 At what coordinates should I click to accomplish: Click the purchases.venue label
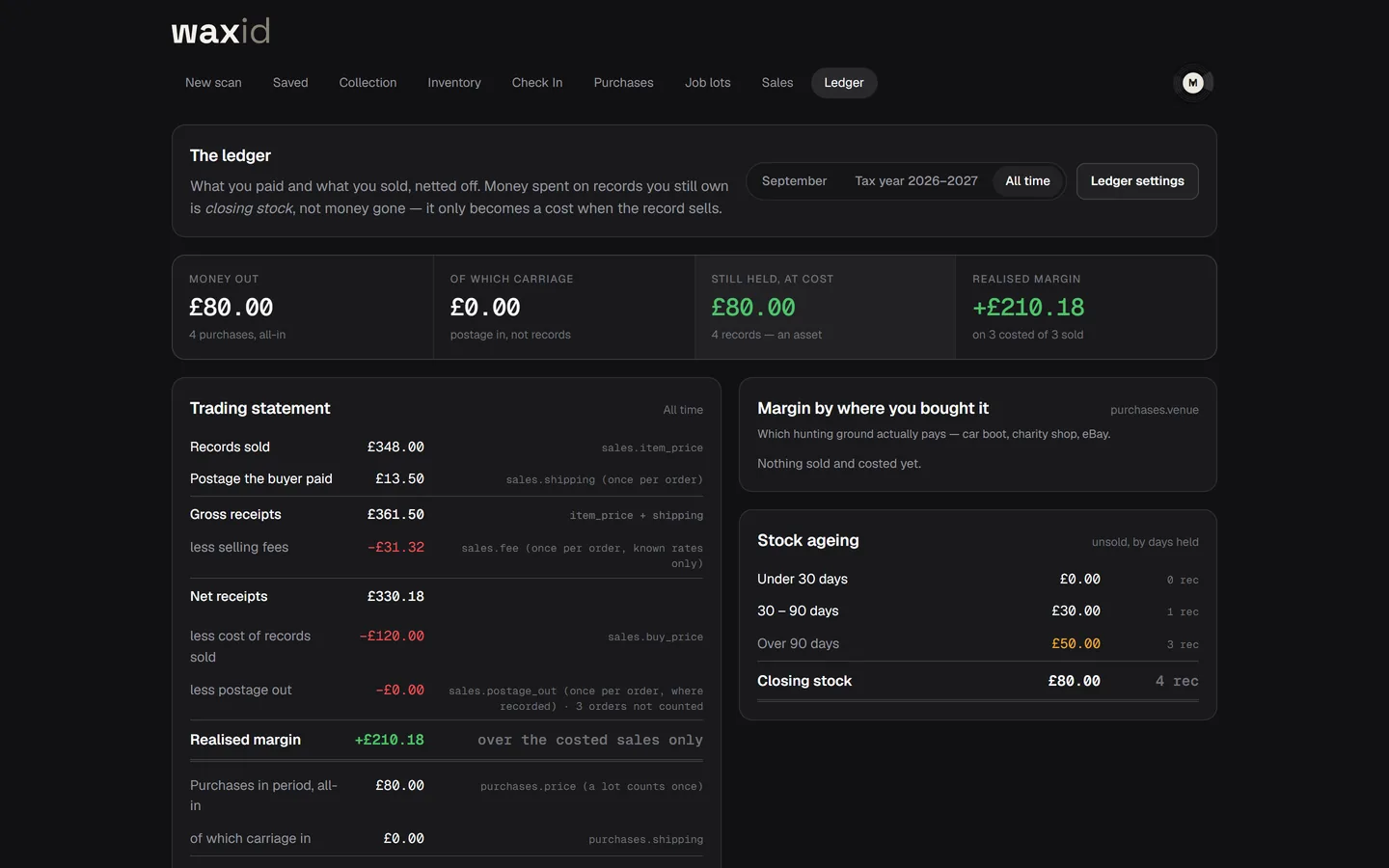pos(1155,410)
